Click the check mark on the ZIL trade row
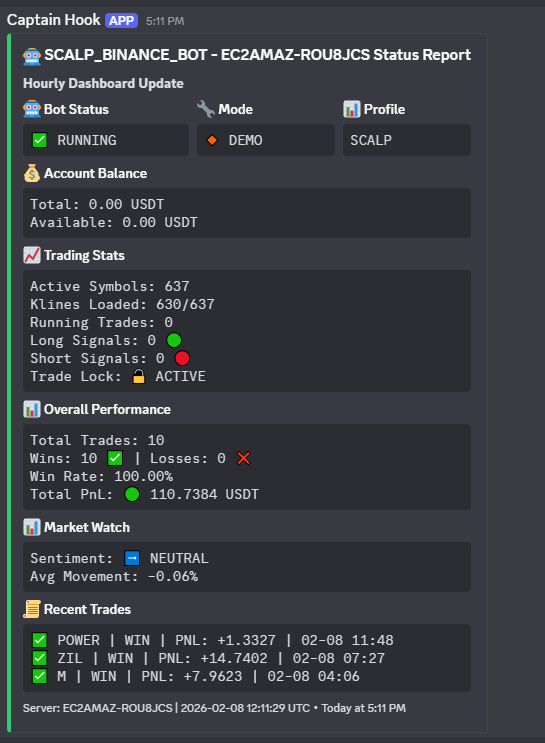 click(x=39, y=658)
